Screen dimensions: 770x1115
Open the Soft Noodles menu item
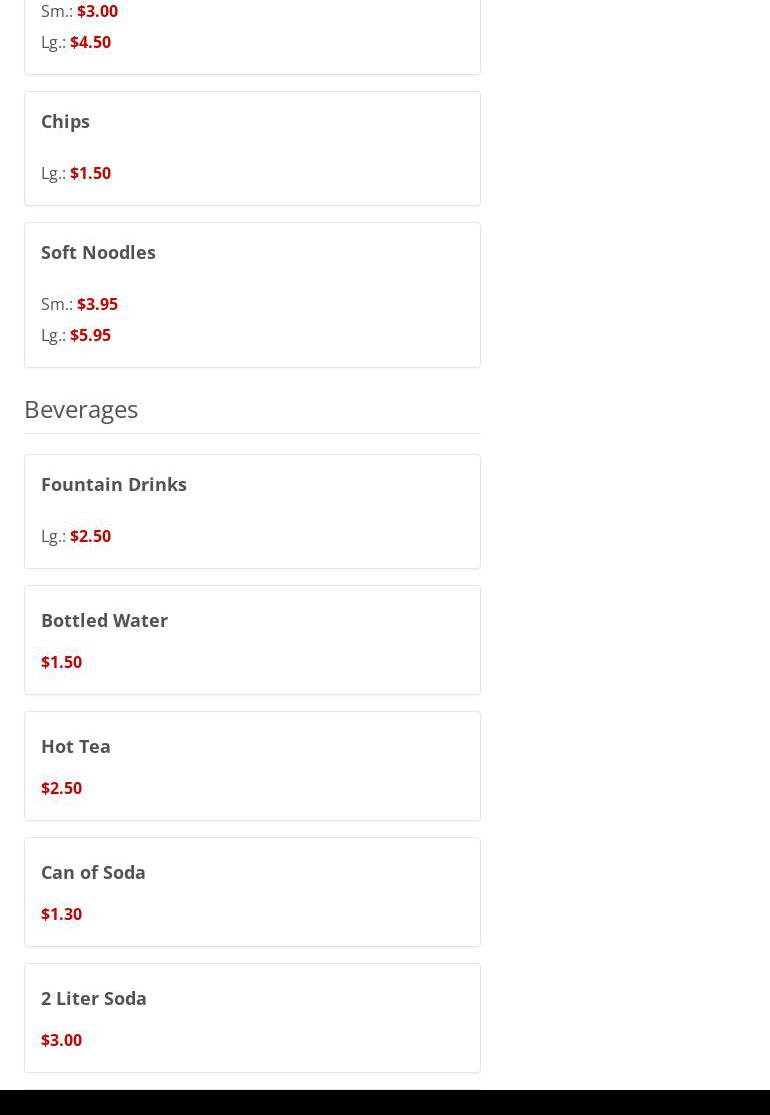[98, 252]
